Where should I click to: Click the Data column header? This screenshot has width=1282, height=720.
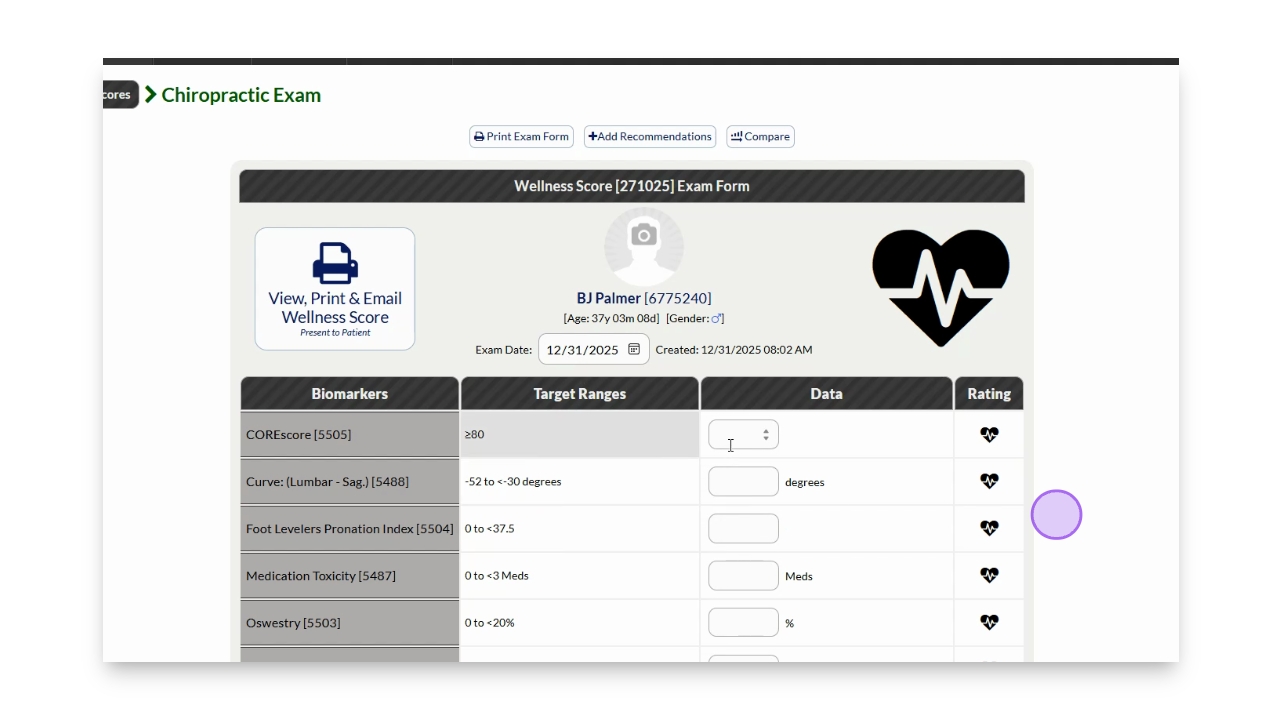tap(826, 394)
